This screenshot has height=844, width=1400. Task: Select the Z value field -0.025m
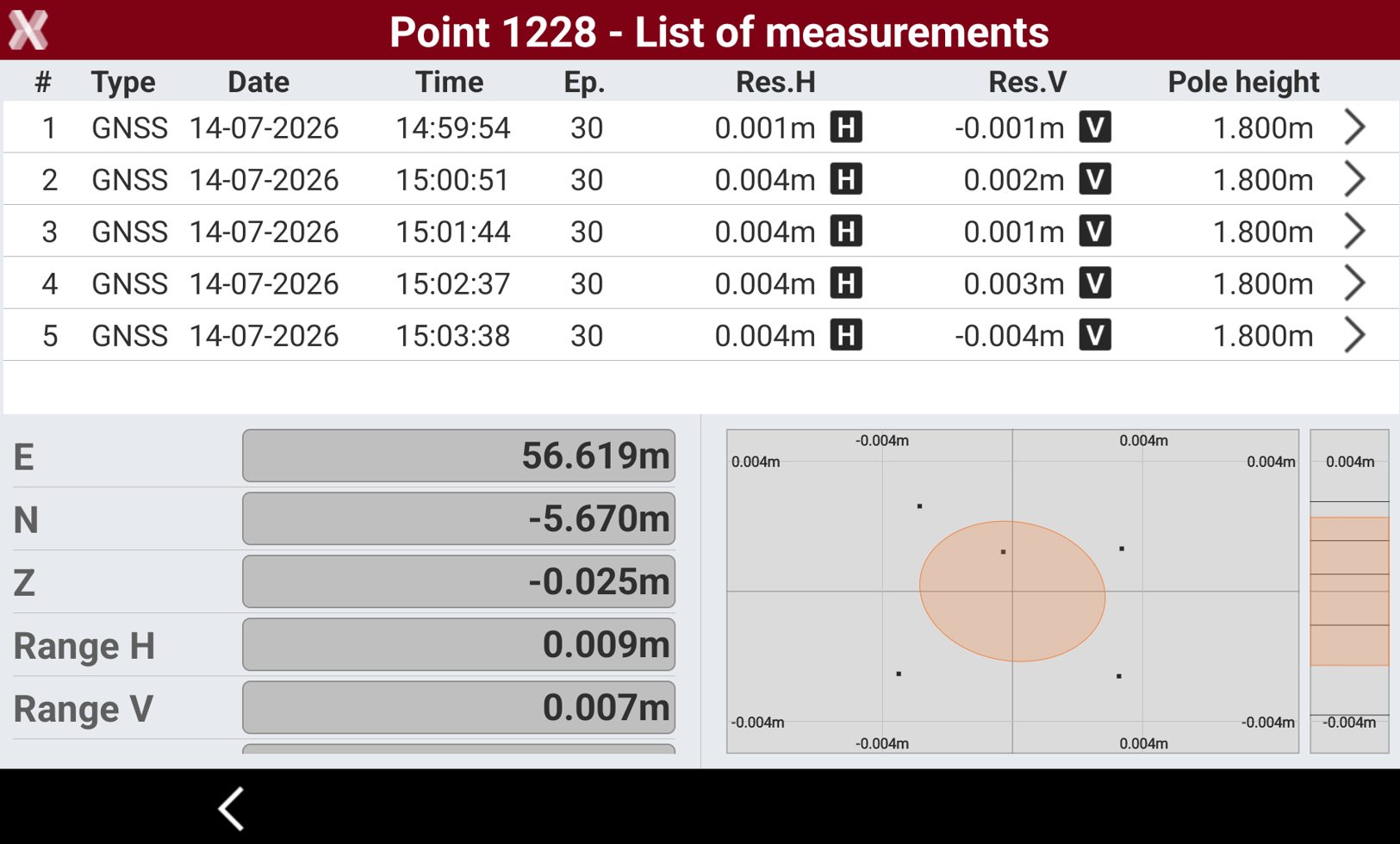coord(458,581)
